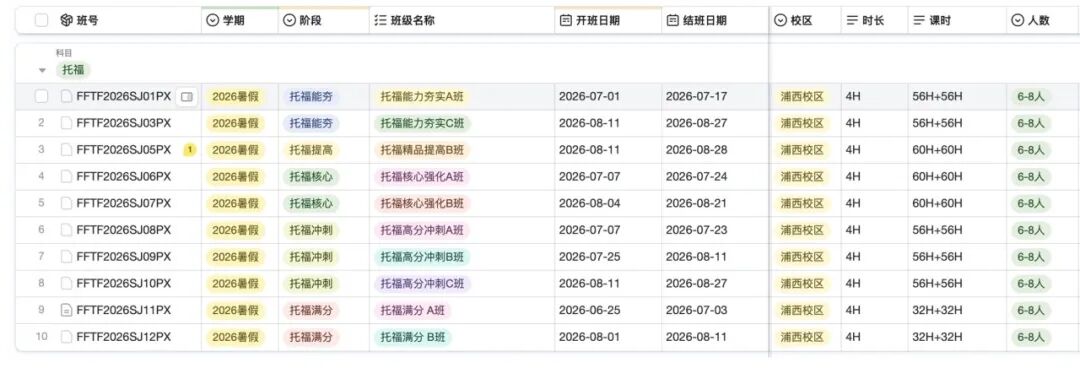This screenshot has width=1080, height=368.
Task: Select 托福高分冲刺B班 teal tag
Action: point(422,257)
